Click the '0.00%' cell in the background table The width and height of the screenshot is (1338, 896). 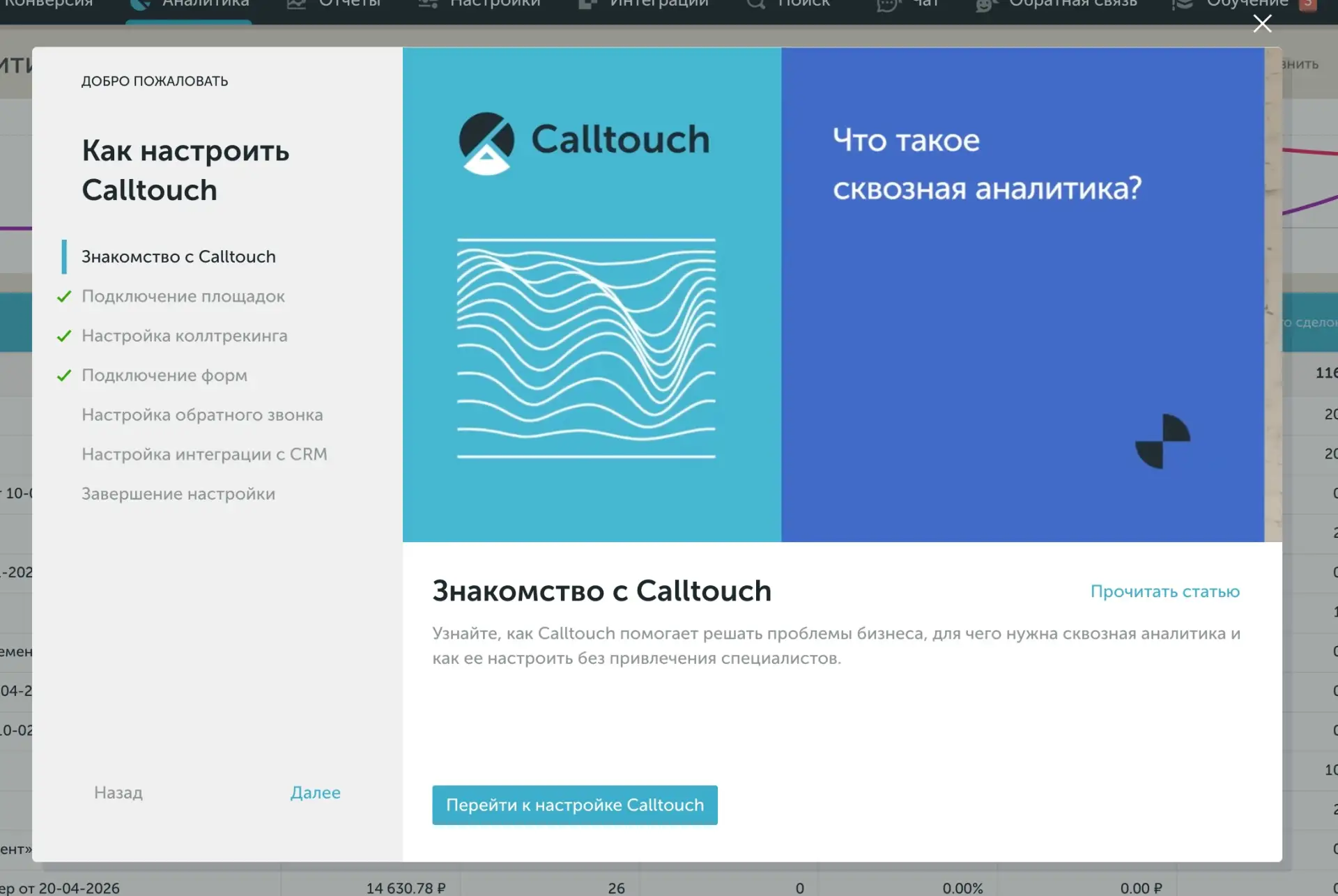pos(962,888)
